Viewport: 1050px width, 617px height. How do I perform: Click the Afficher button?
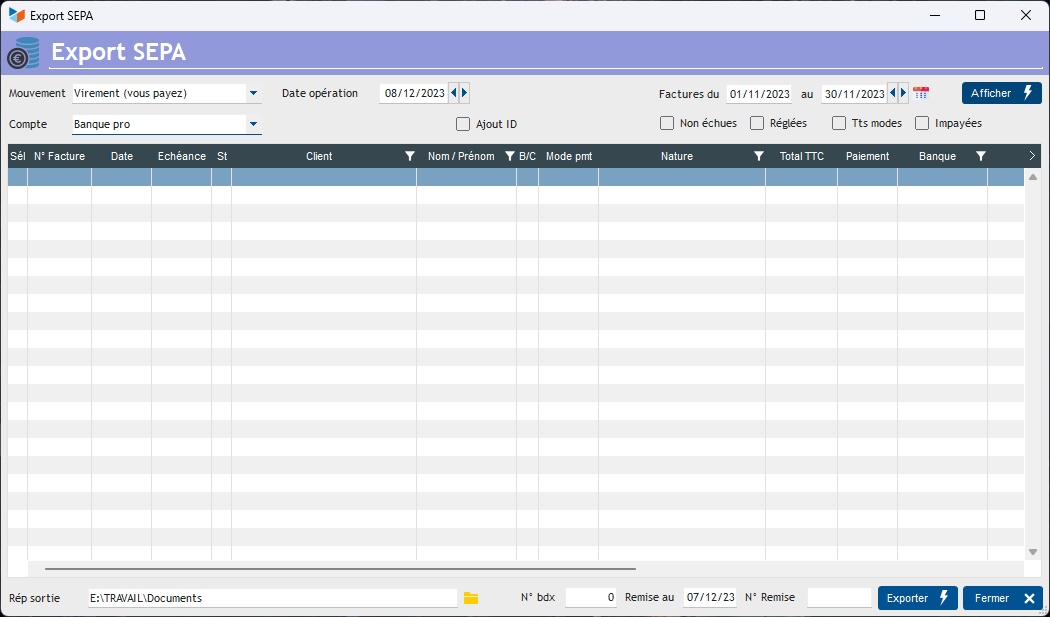pos(1001,93)
